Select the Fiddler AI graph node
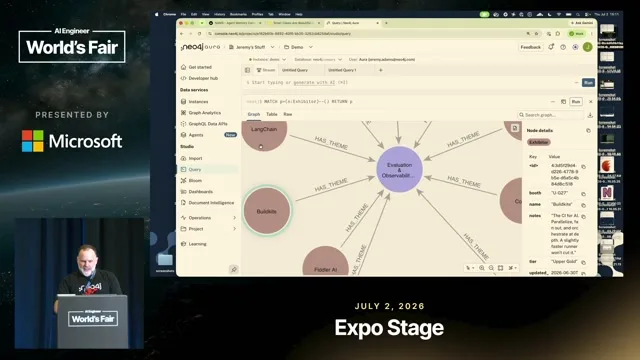 [325, 261]
